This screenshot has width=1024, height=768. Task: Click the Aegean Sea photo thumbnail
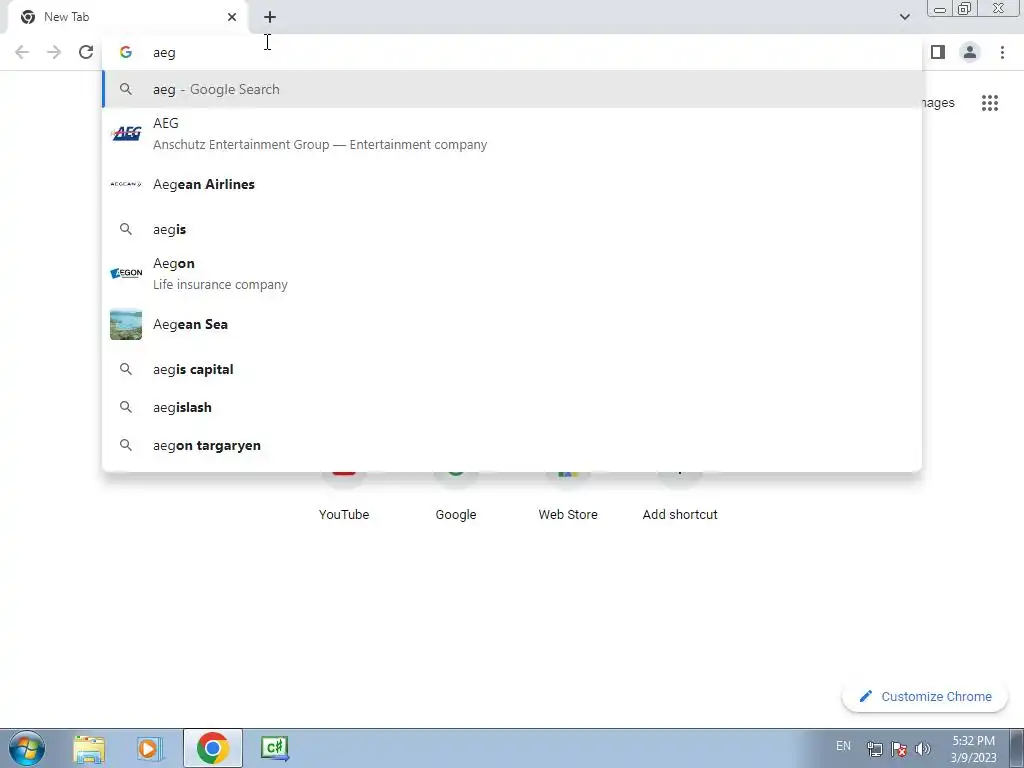coord(126,325)
